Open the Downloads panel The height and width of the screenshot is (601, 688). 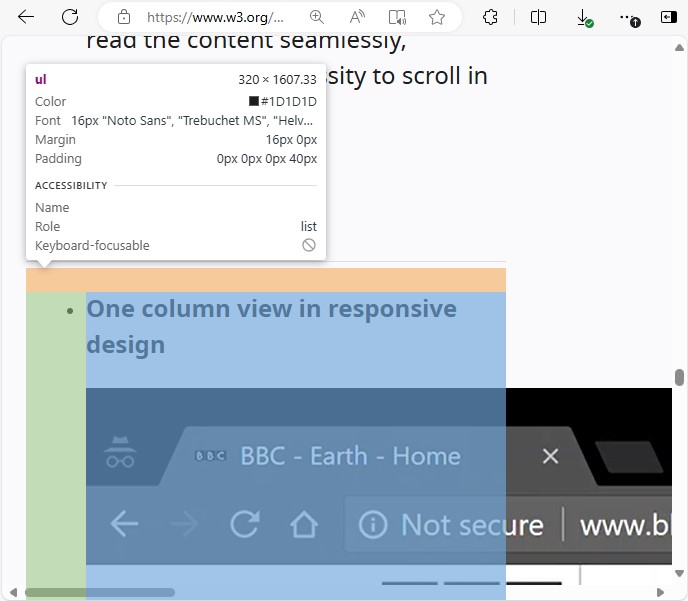coord(584,17)
